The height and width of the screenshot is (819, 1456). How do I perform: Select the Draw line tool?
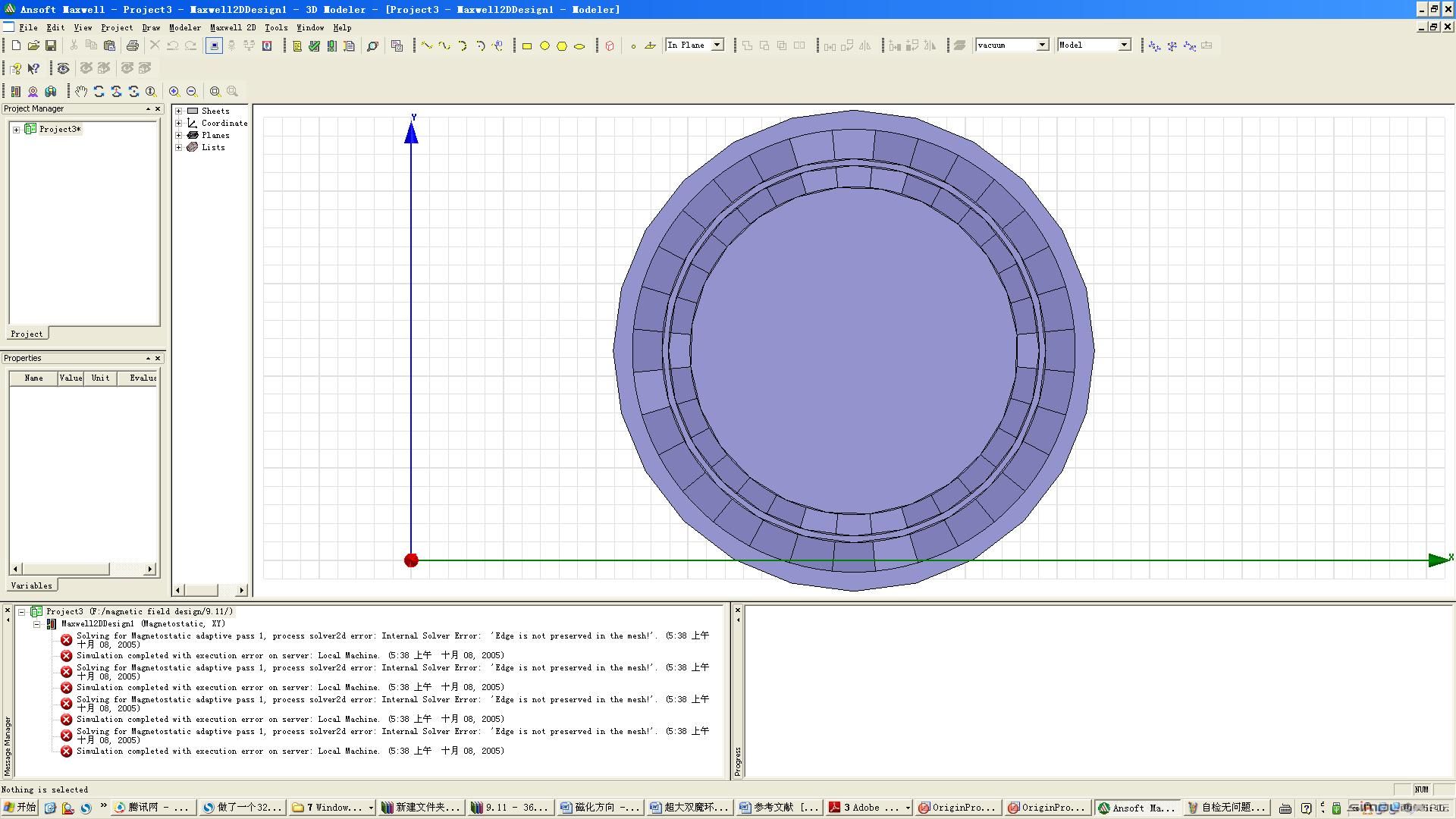pyautogui.click(x=427, y=45)
